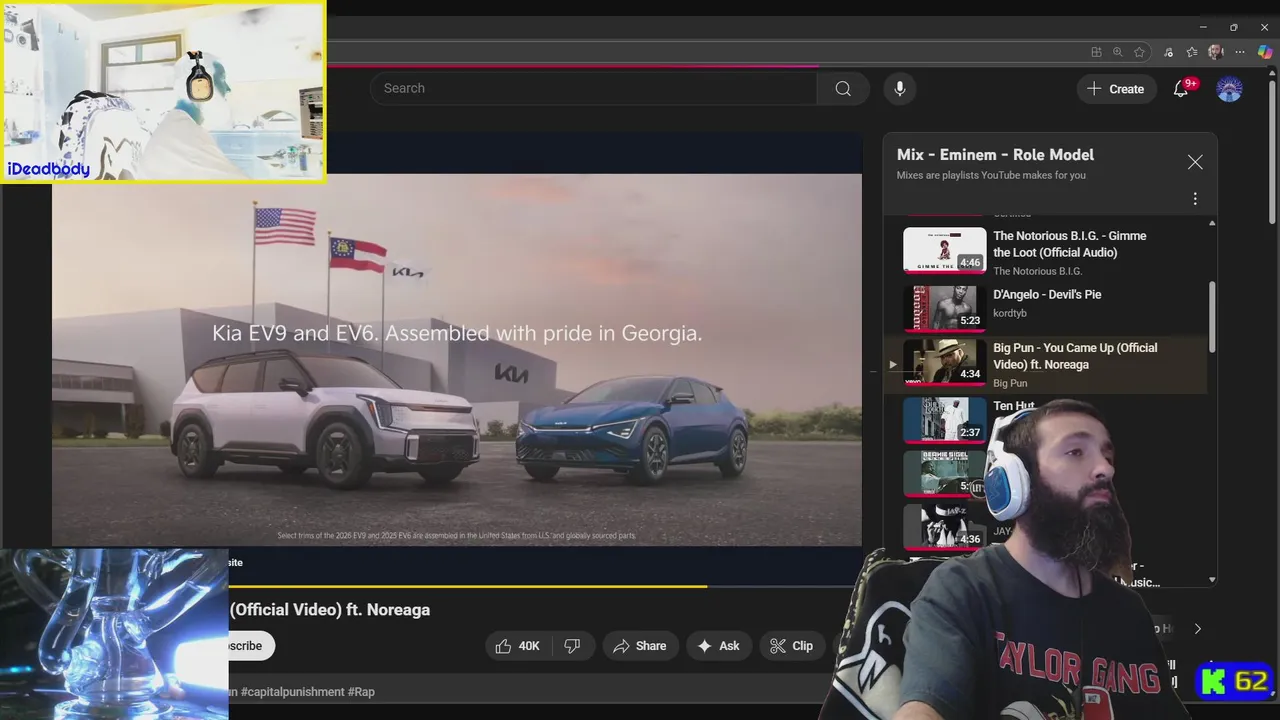Open the music note extension icon in the Edge toolbar
Viewport: 1280px width, 720px height.
(1169, 52)
